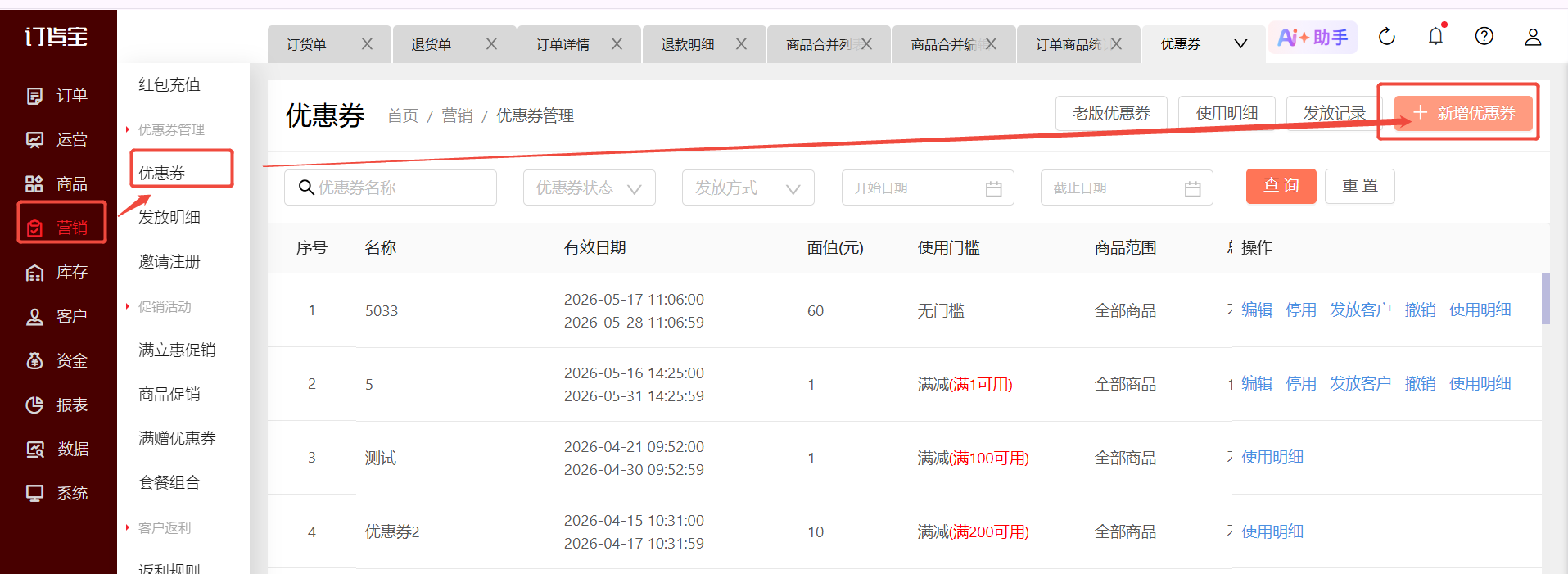Click 使用明细 for coupon 优惠券2
This screenshot has width=1568, height=574.
1272,531
